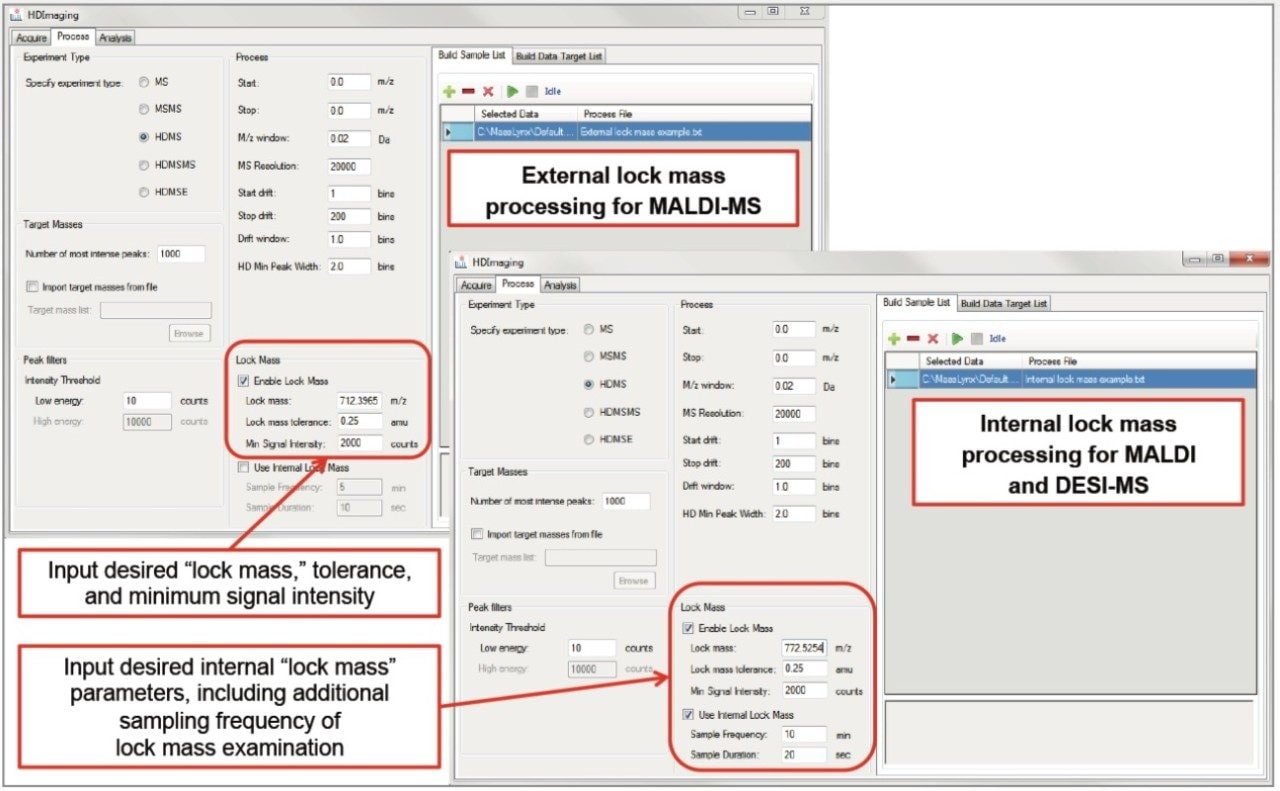Click Browse button in front window
This screenshot has width=1280, height=791.
point(634,580)
